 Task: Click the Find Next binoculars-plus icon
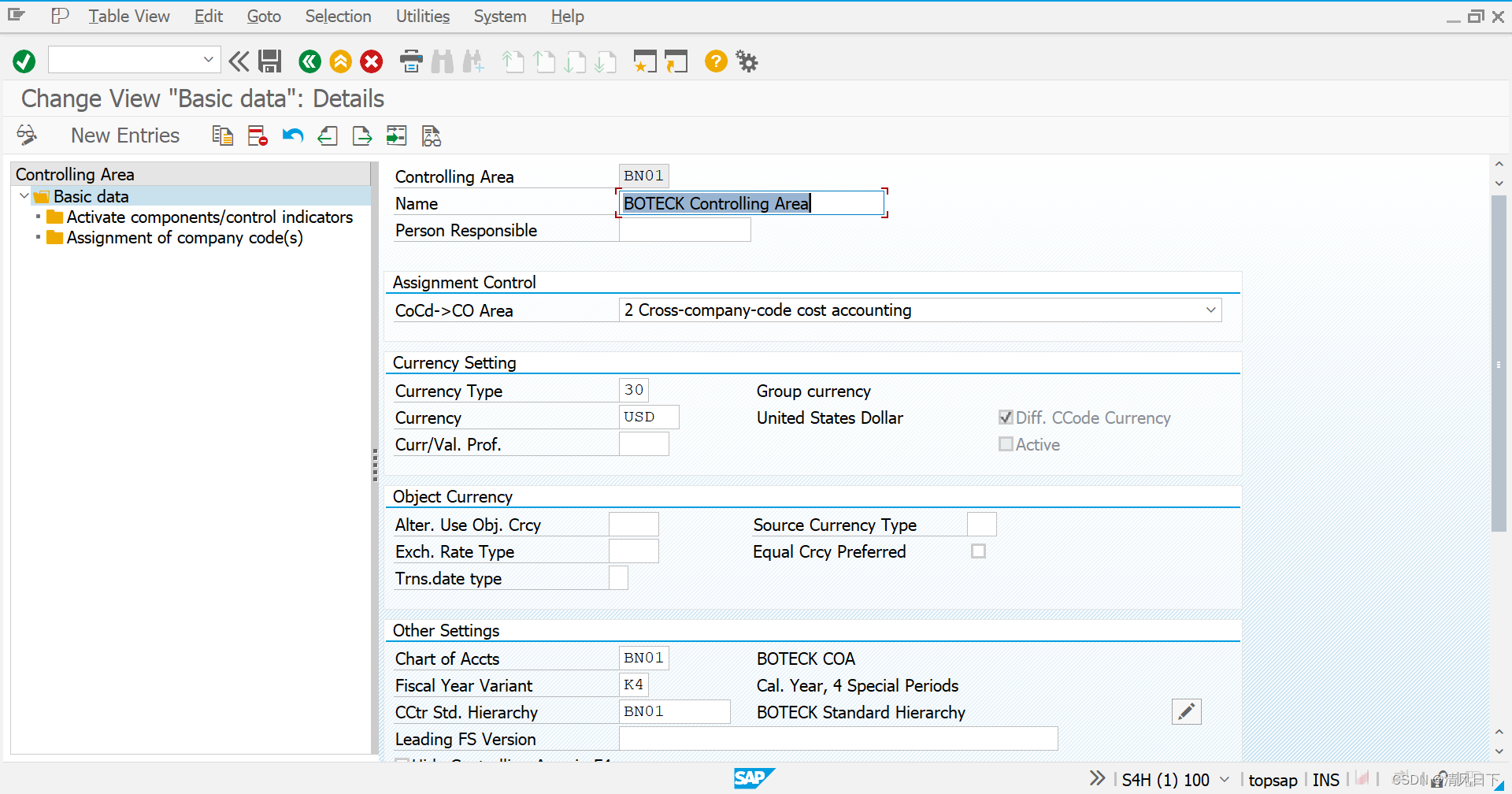(x=473, y=61)
